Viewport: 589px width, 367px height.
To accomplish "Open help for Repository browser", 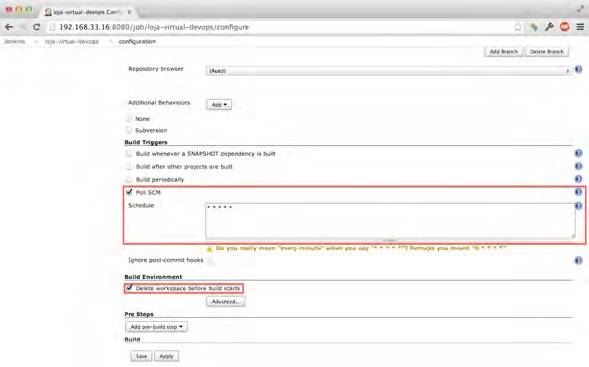I will coord(578,69).
